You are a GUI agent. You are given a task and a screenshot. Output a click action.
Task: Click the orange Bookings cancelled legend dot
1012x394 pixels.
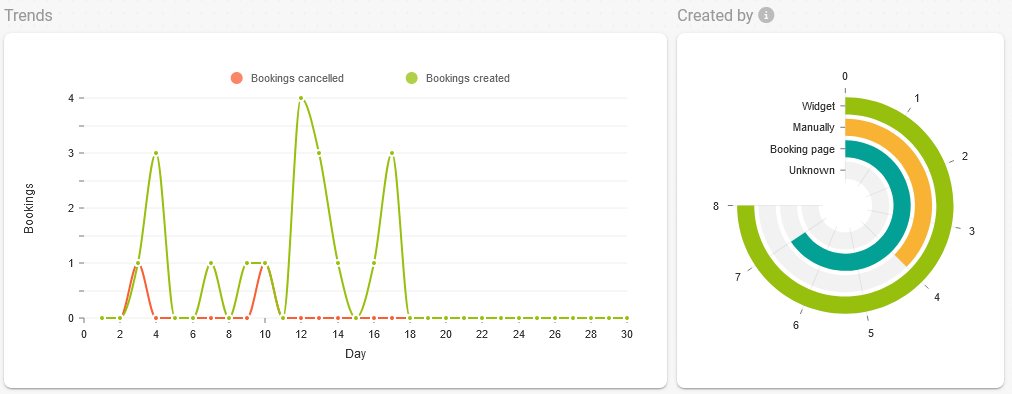tap(236, 78)
